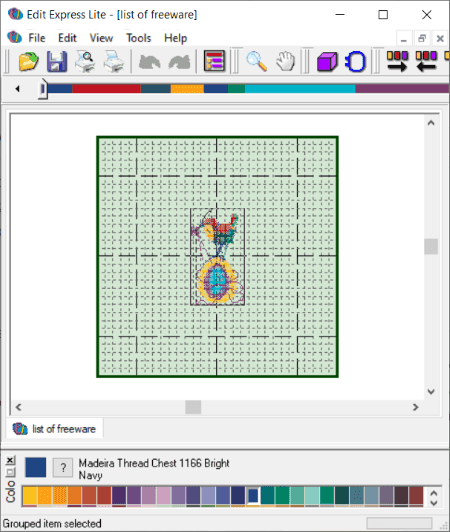Pick the selected Bright Navy palette swatch
The image size is (450, 532).
pos(253,496)
